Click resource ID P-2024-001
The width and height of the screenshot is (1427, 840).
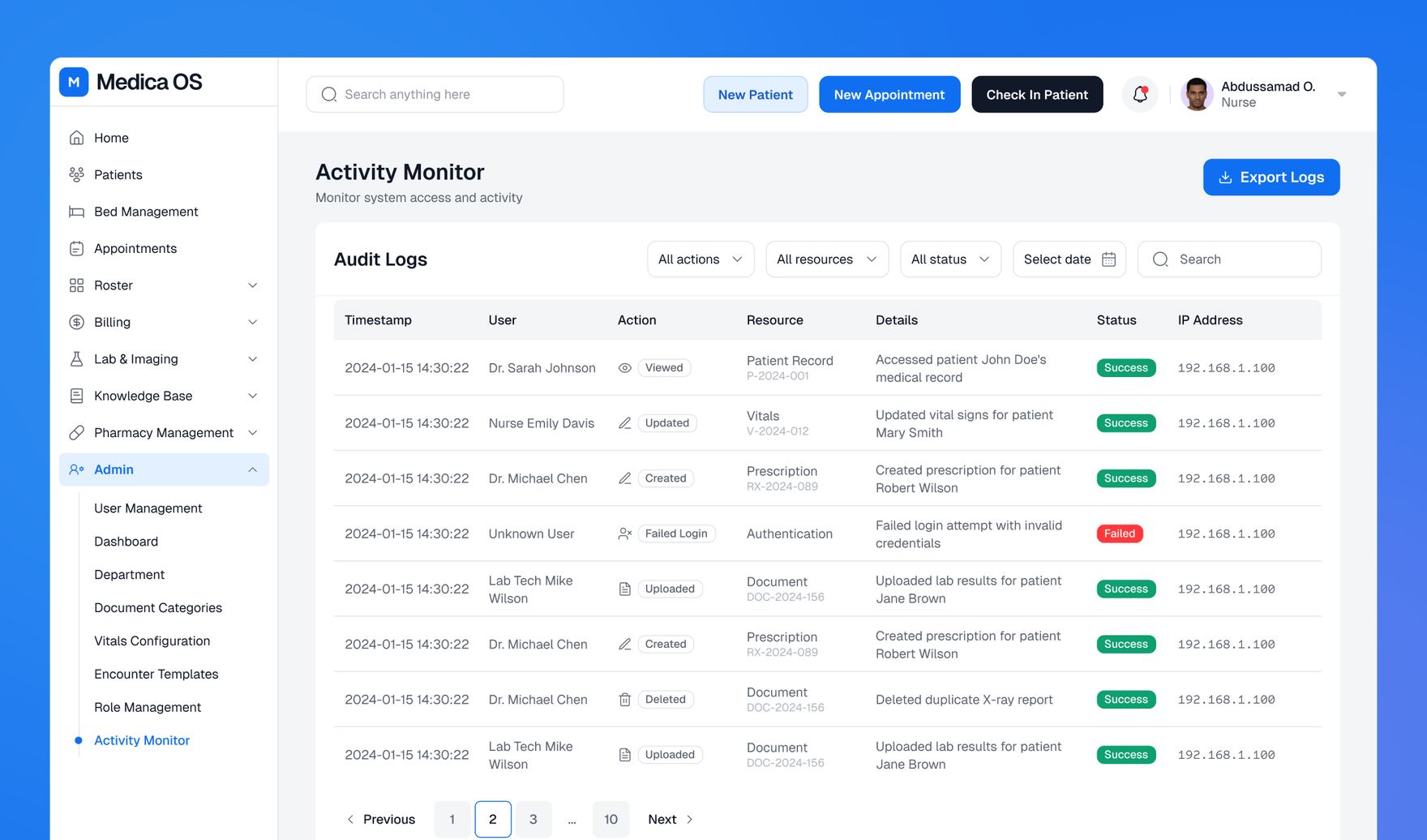(x=778, y=376)
